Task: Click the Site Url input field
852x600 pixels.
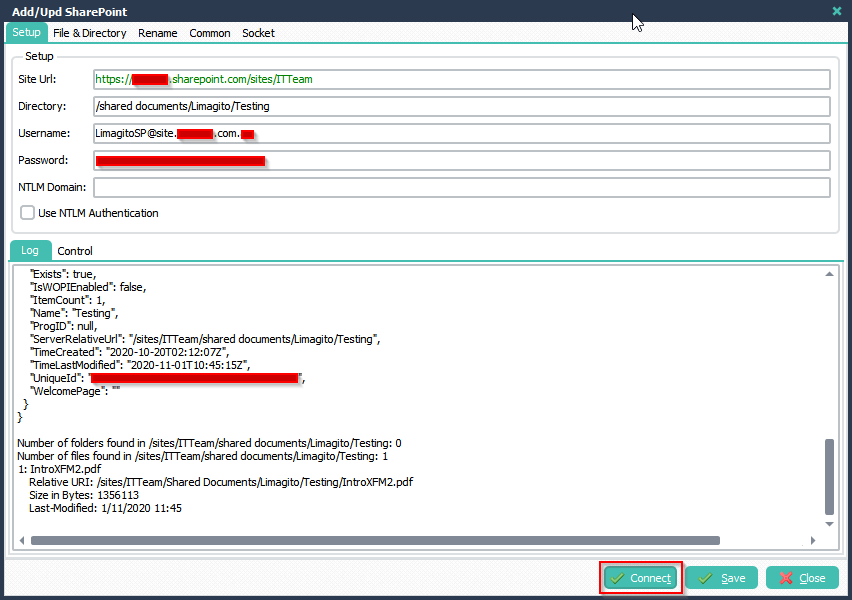Action: (x=461, y=79)
